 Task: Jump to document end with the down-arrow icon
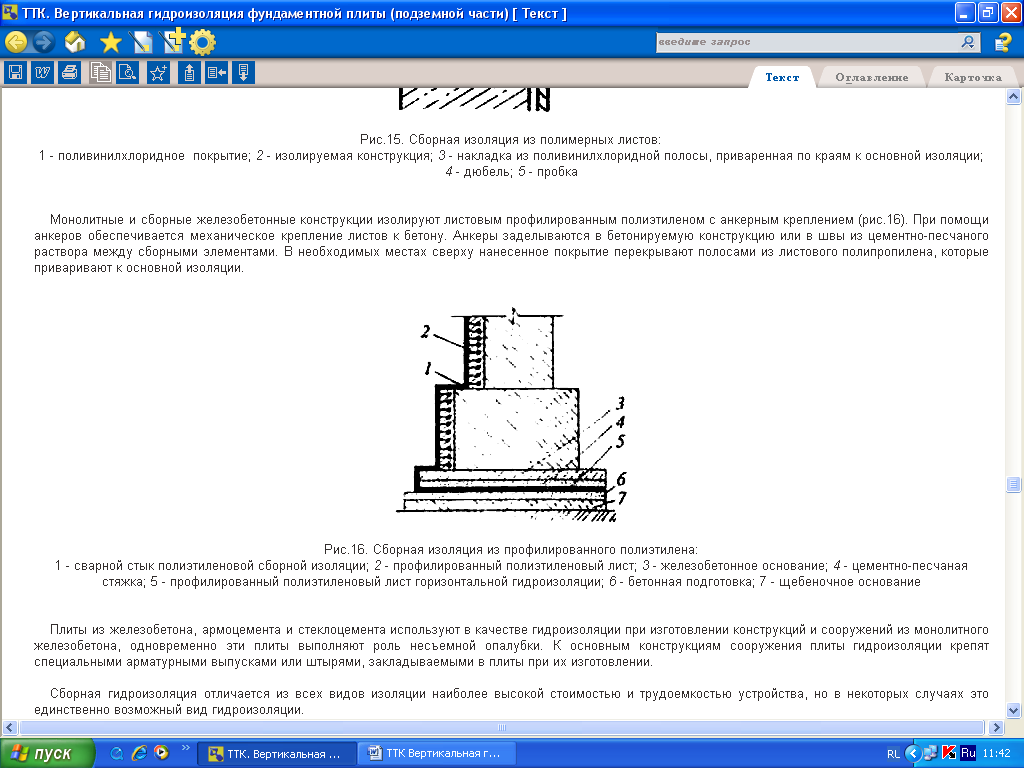[x=243, y=72]
